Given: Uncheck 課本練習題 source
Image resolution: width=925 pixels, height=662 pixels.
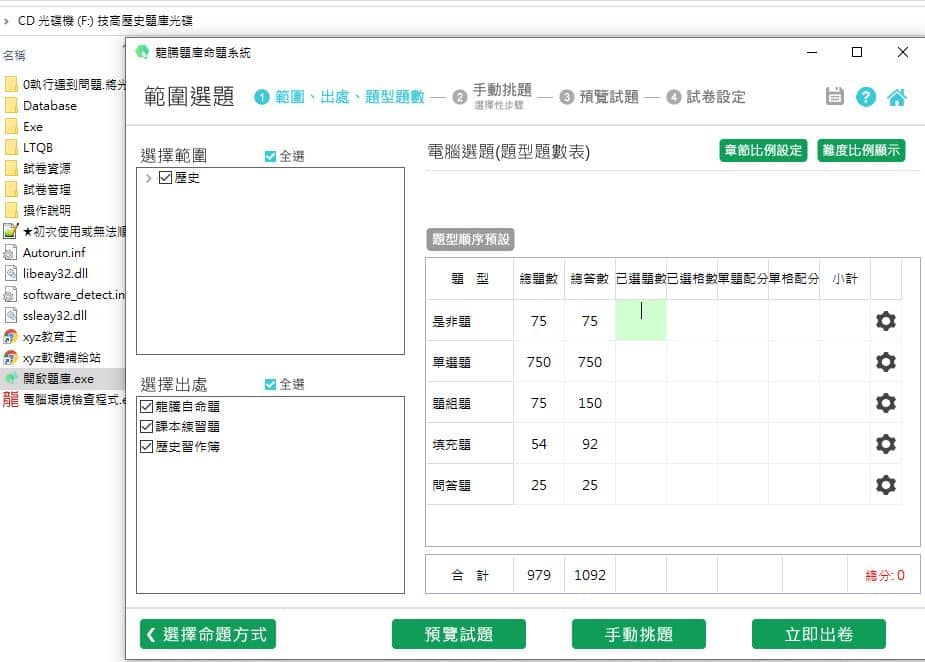Looking at the screenshot, I should (146, 427).
